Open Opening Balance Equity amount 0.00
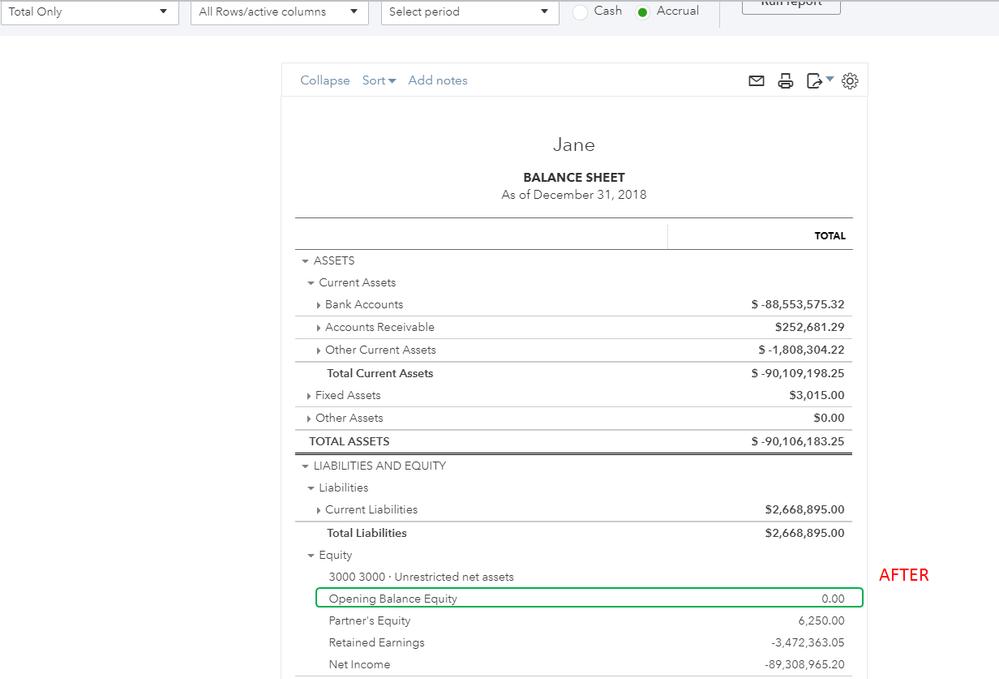Image resolution: width=999 pixels, height=679 pixels. click(x=833, y=599)
